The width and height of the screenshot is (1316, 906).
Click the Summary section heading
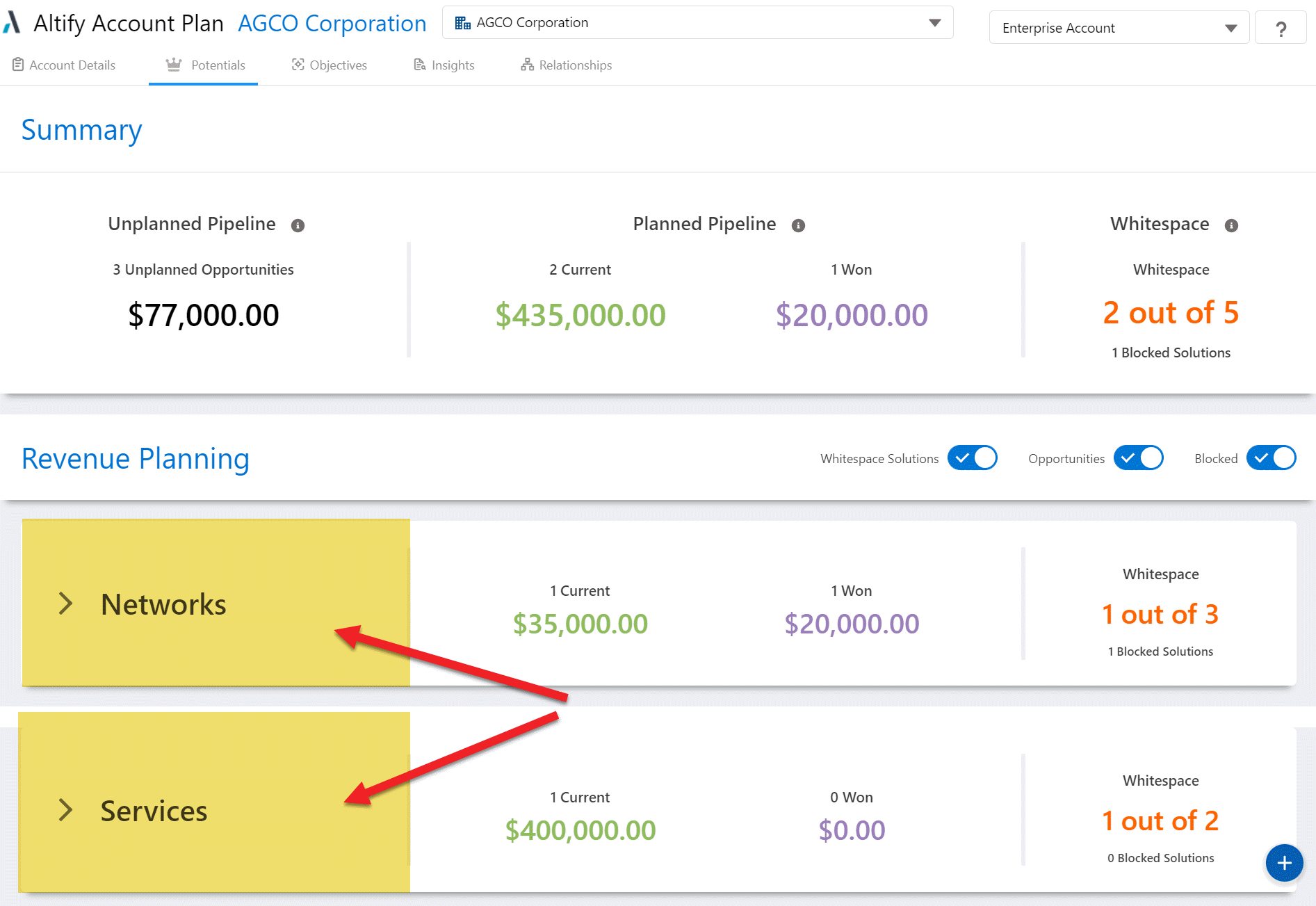(81, 130)
